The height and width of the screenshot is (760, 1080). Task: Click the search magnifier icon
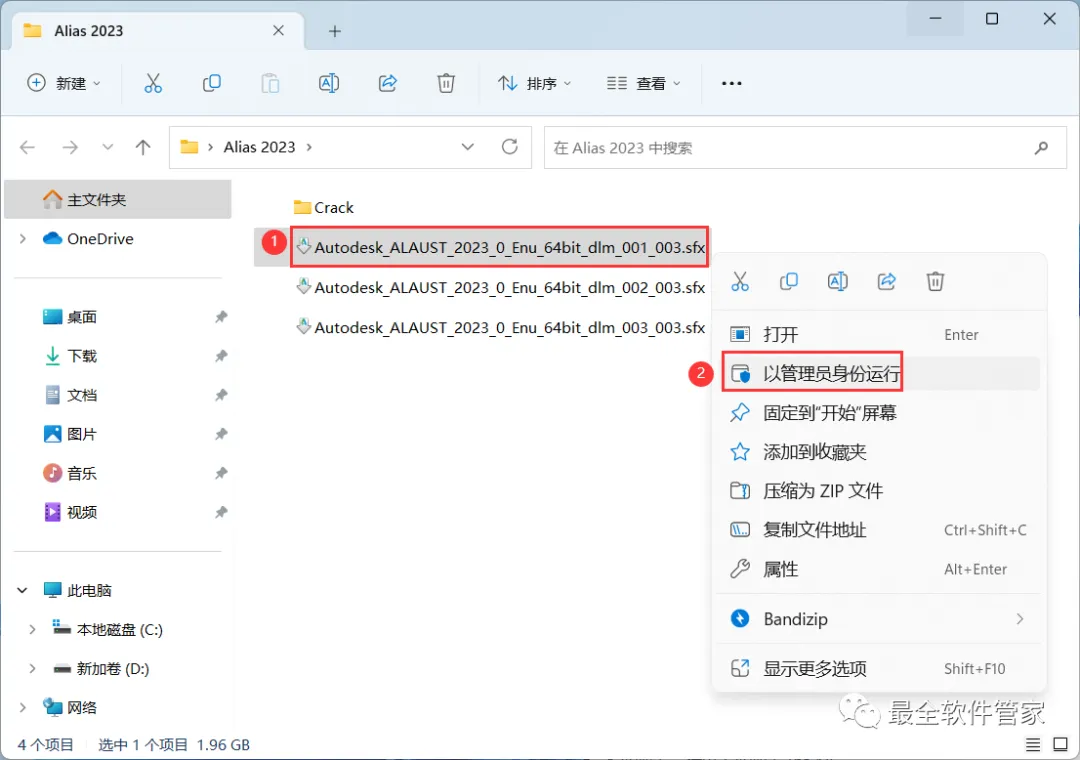[1041, 147]
